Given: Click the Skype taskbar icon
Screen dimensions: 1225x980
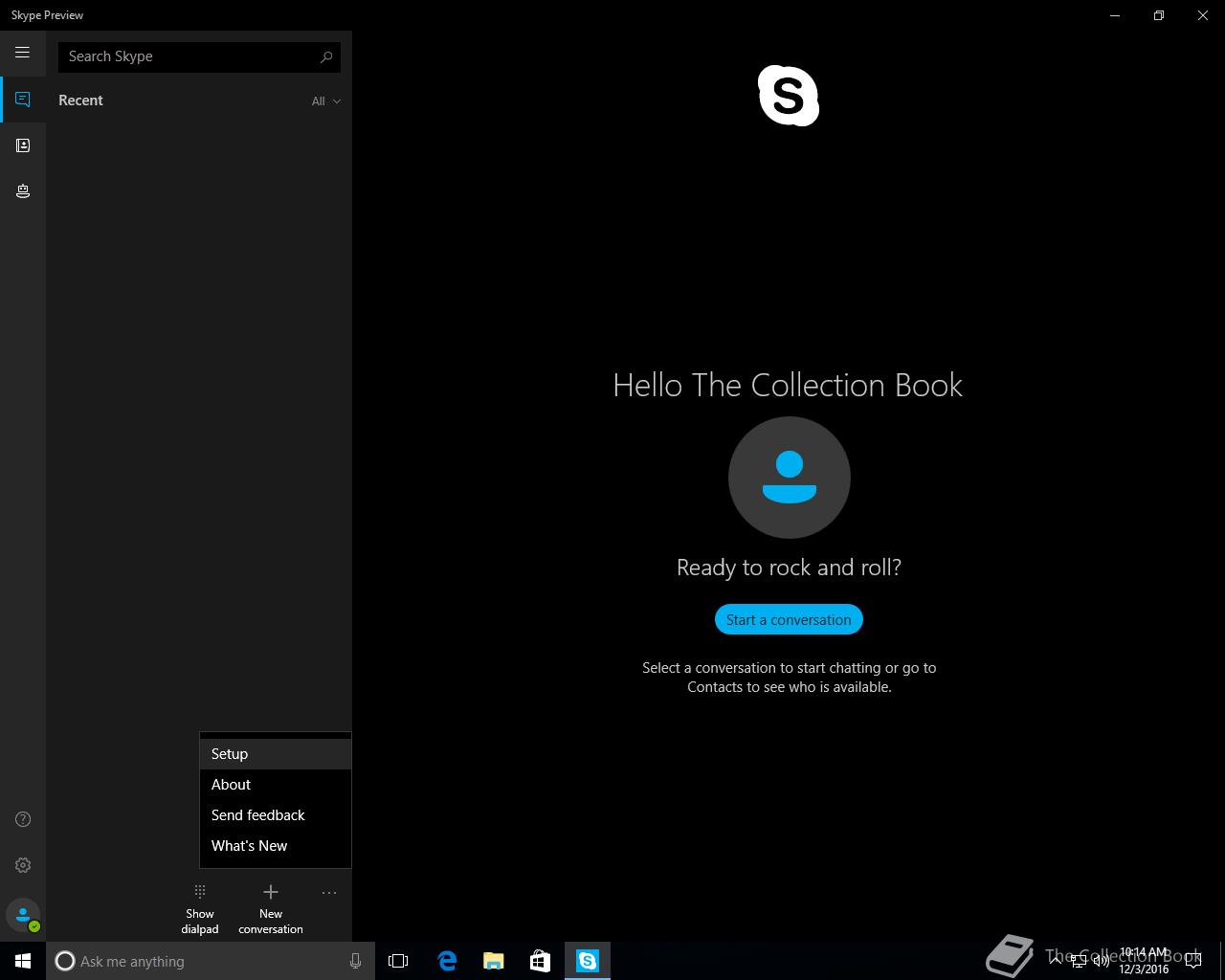Looking at the screenshot, I should [x=587, y=961].
